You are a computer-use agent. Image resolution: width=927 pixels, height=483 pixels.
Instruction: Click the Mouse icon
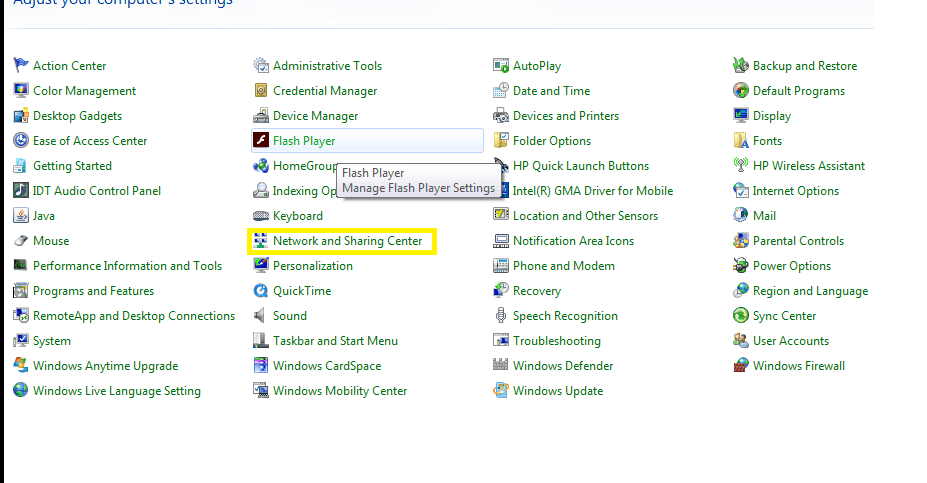(x=21, y=241)
